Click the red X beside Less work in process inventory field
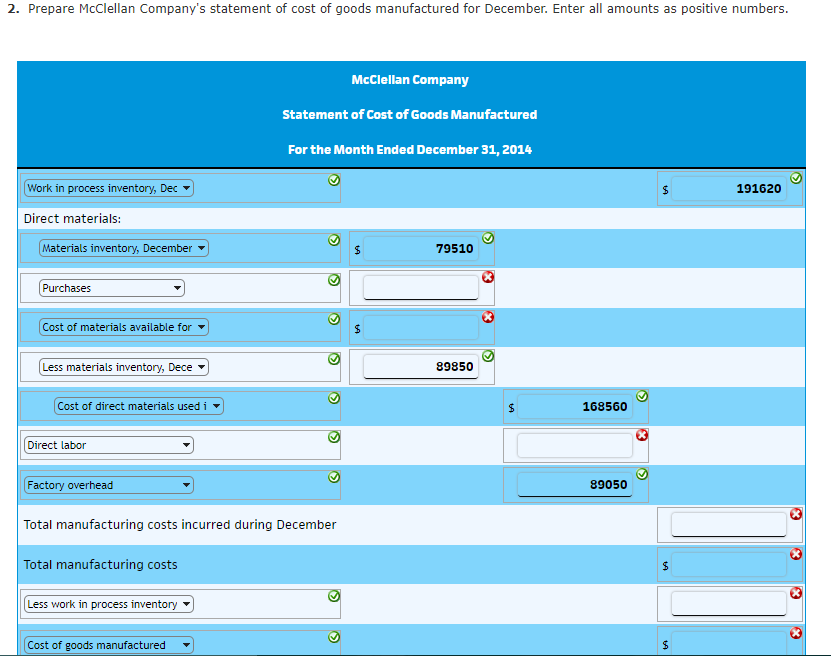 coord(796,593)
